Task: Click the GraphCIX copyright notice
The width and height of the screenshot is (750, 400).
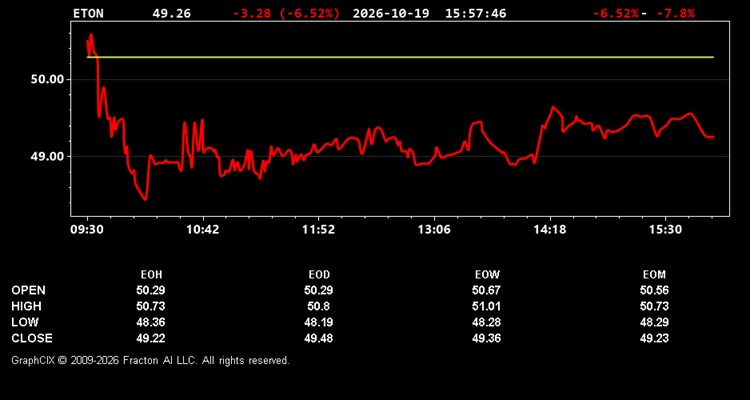Action: 150,360
